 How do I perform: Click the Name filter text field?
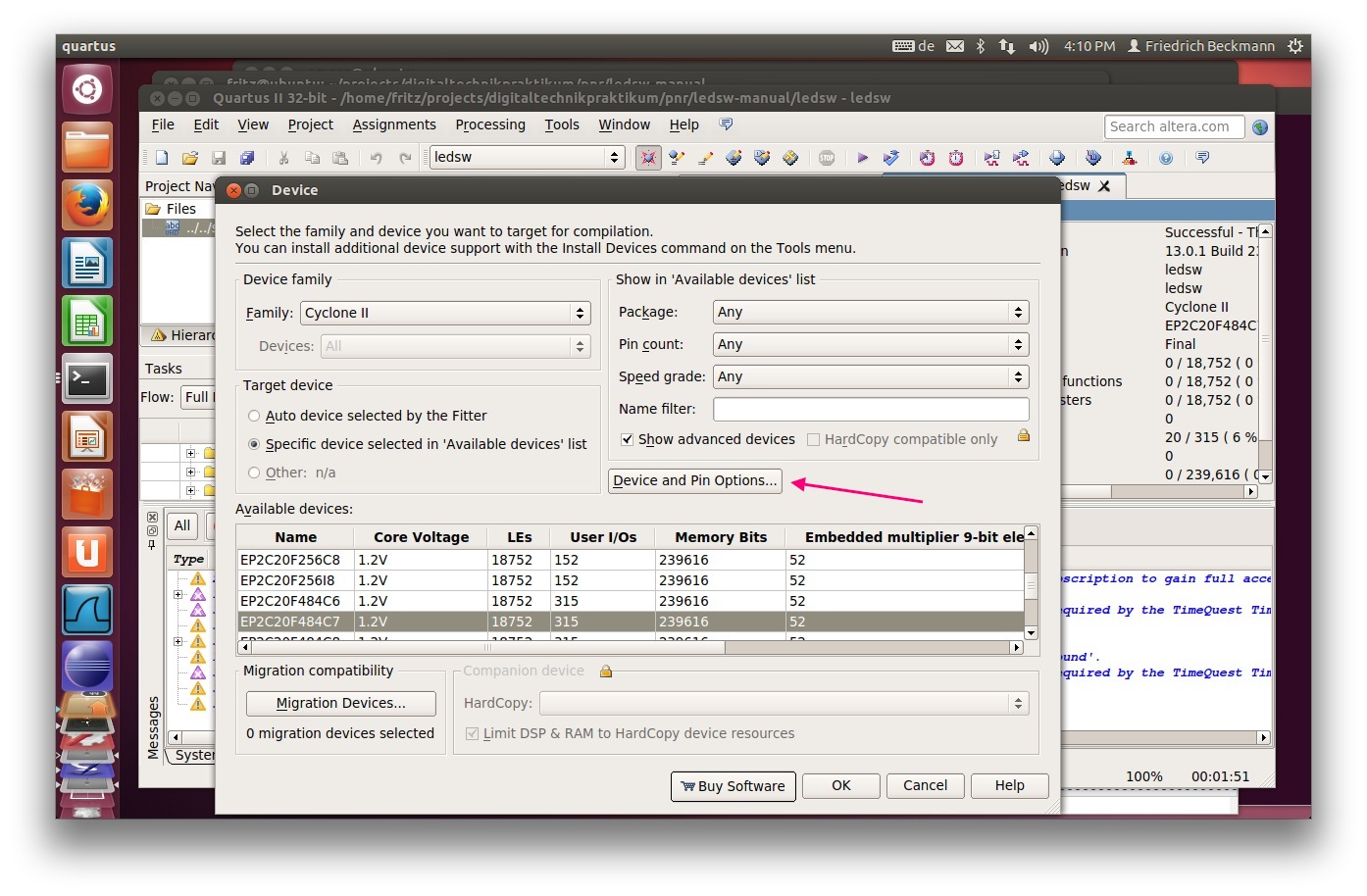[870, 409]
